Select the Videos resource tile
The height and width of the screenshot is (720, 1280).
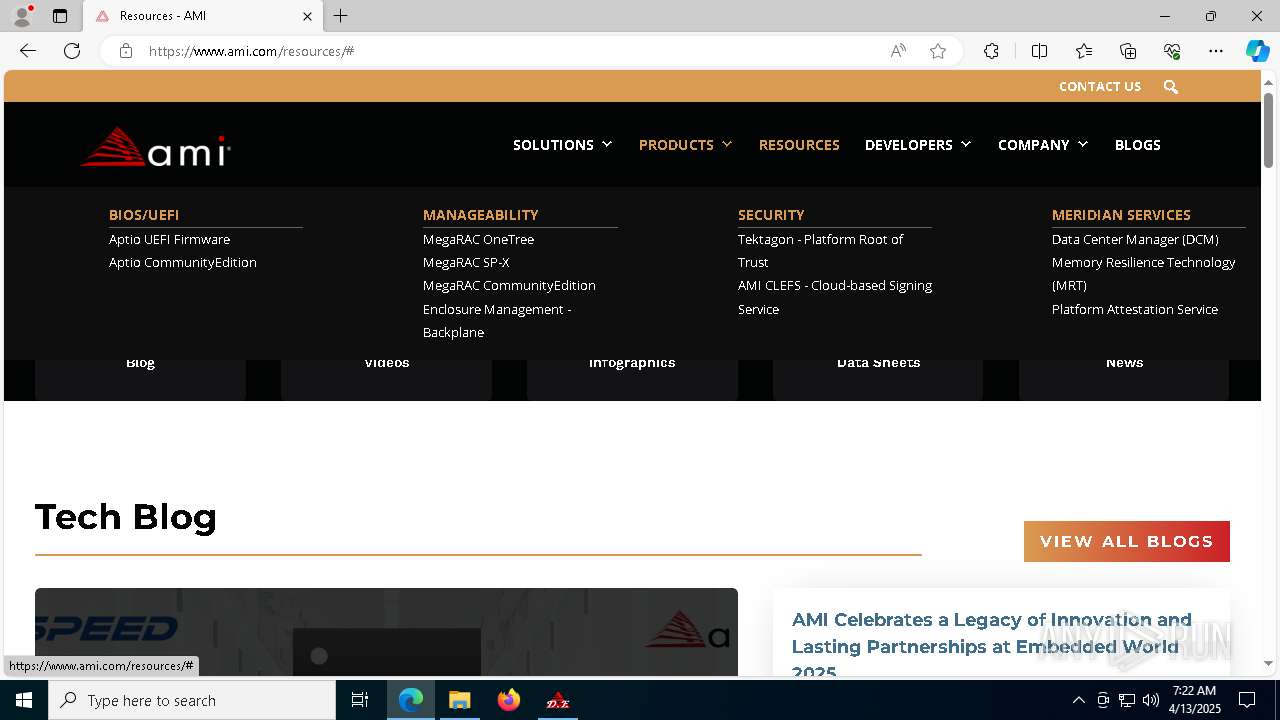pyautogui.click(x=386, y=378)
